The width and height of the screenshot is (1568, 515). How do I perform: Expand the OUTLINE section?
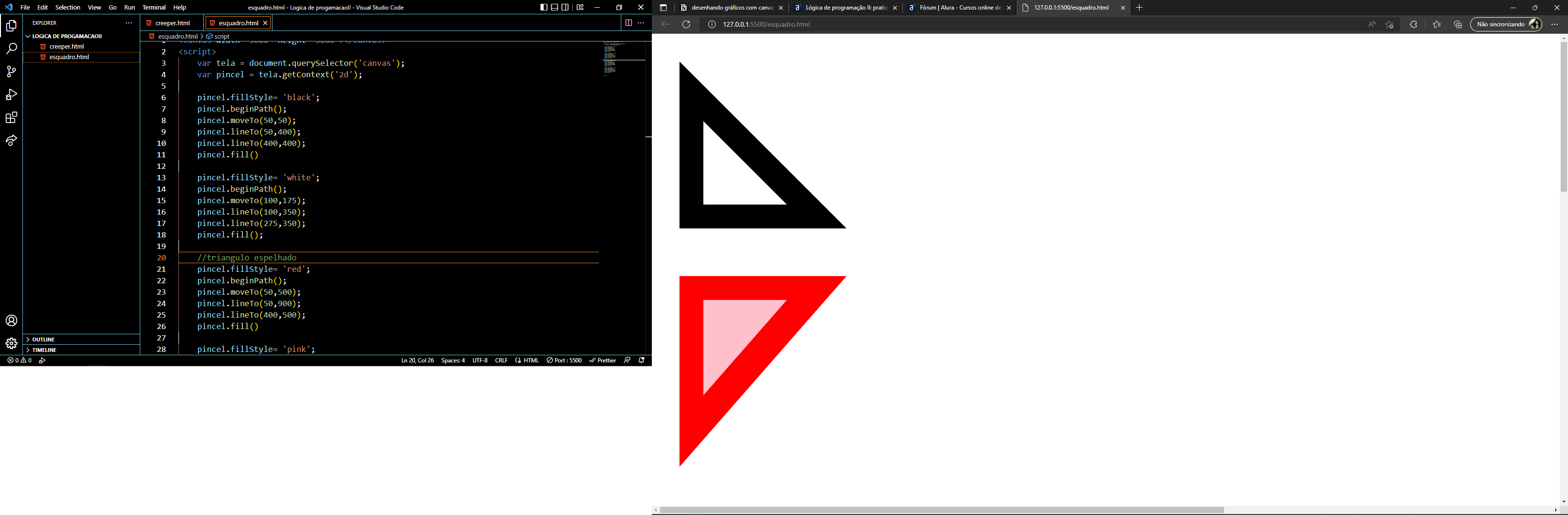coord(82,339)
